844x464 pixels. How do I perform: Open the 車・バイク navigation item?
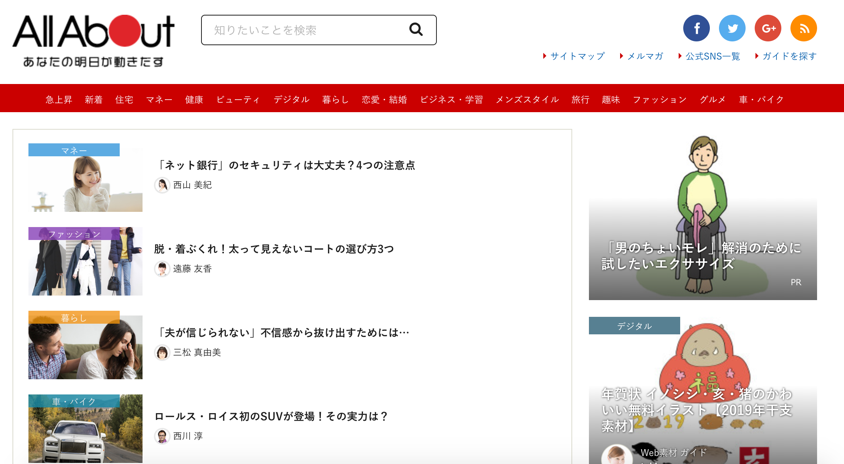pyautogui.click(x=761, y=99)
